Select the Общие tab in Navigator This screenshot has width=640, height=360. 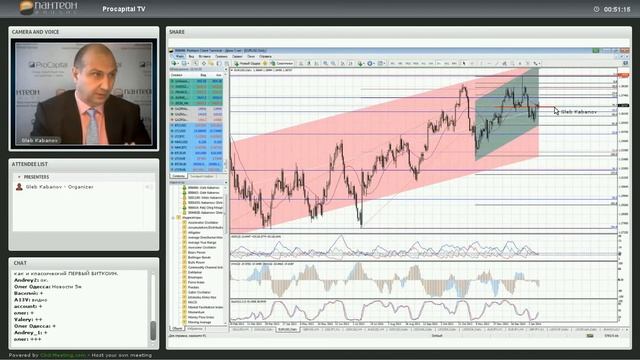pos(177,328)
